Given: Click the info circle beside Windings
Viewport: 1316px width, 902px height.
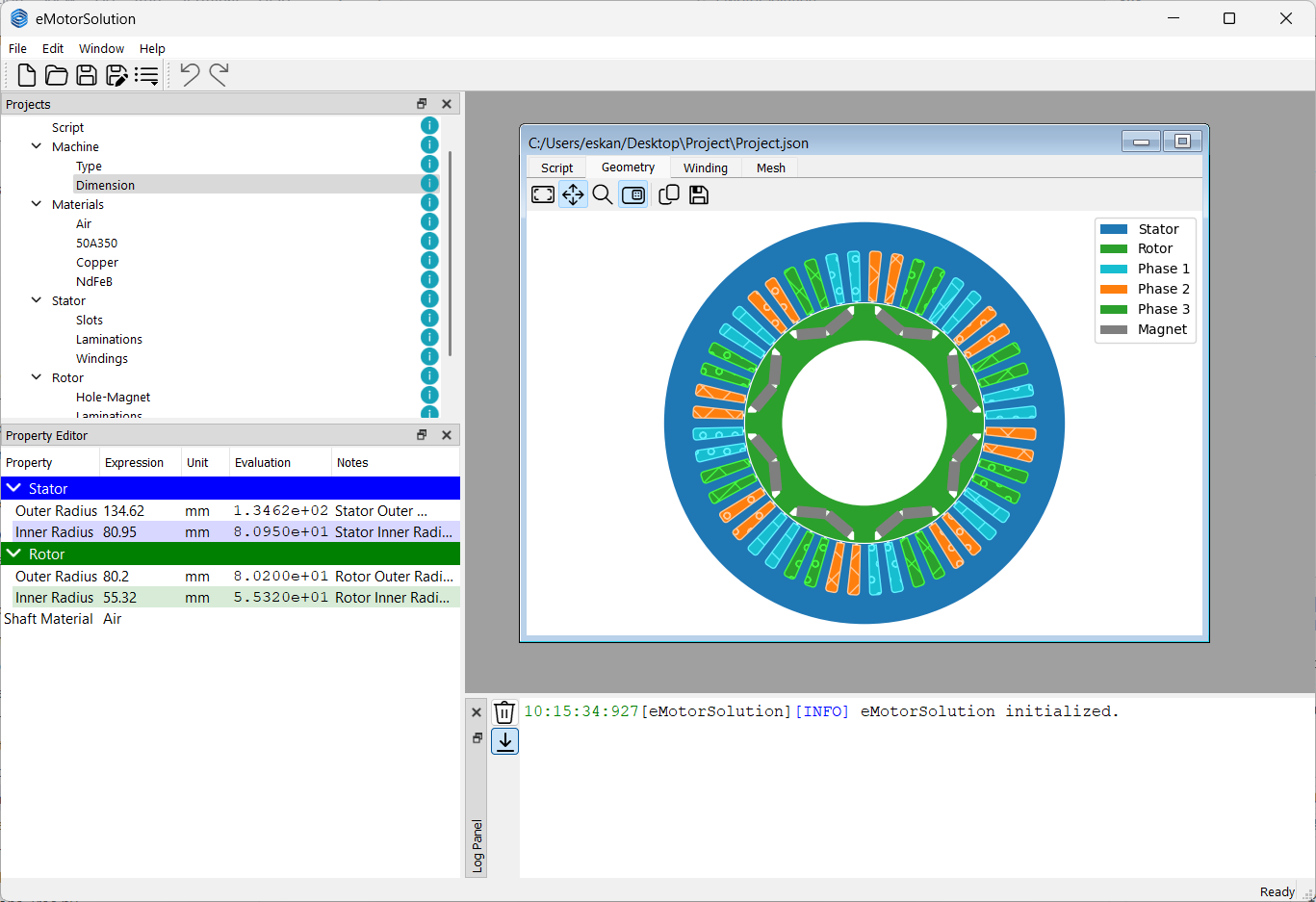Looking at the screenshot, I should [x=429, y=356].
